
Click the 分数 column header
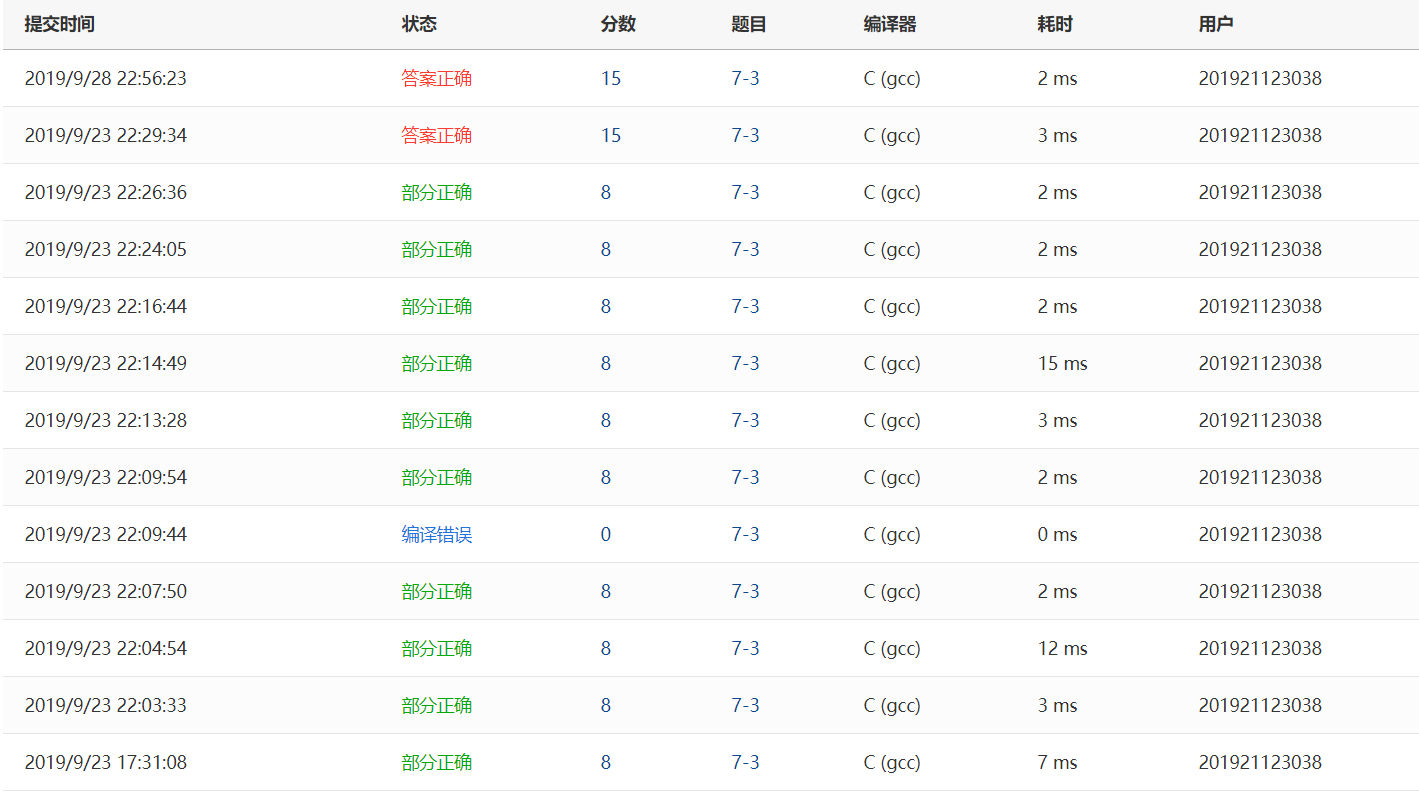[618, 24]
